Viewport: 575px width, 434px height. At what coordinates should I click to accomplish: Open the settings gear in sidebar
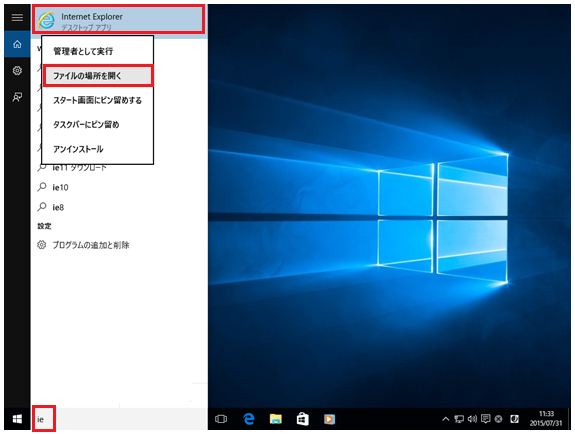[x=17, y=70]
